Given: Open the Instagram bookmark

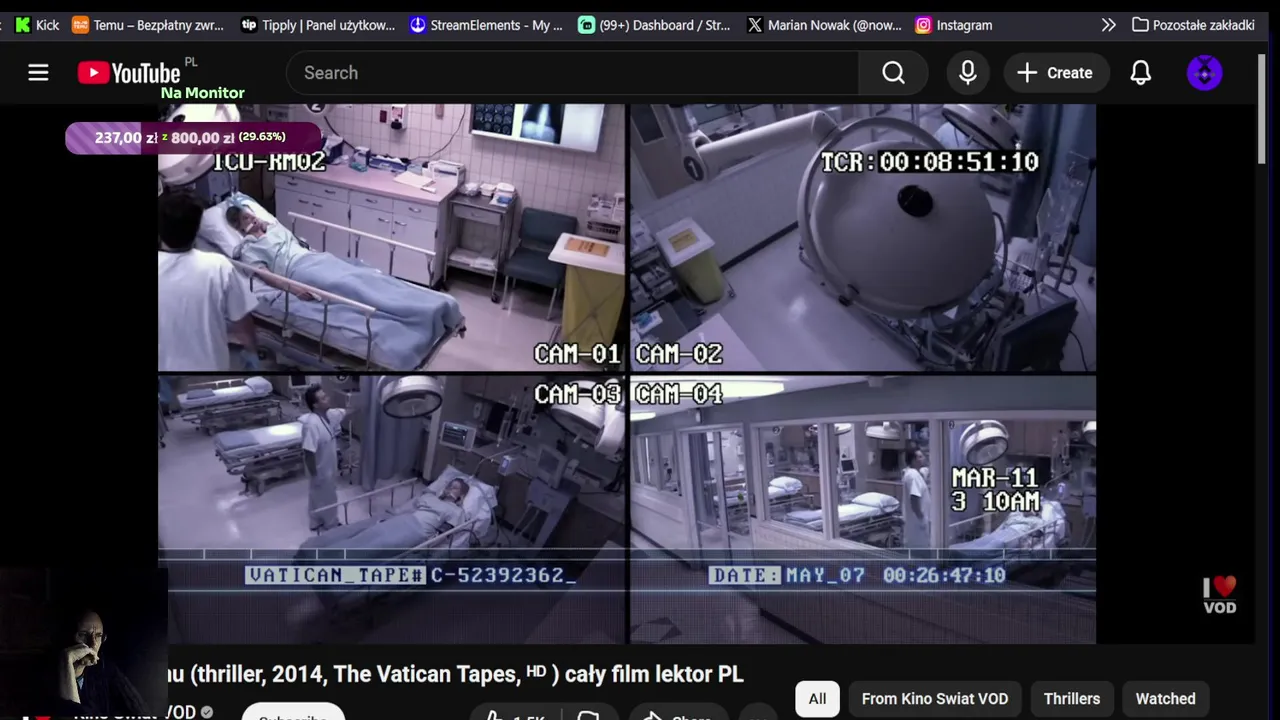Looking at the screenshot, I should pos(954,25).
